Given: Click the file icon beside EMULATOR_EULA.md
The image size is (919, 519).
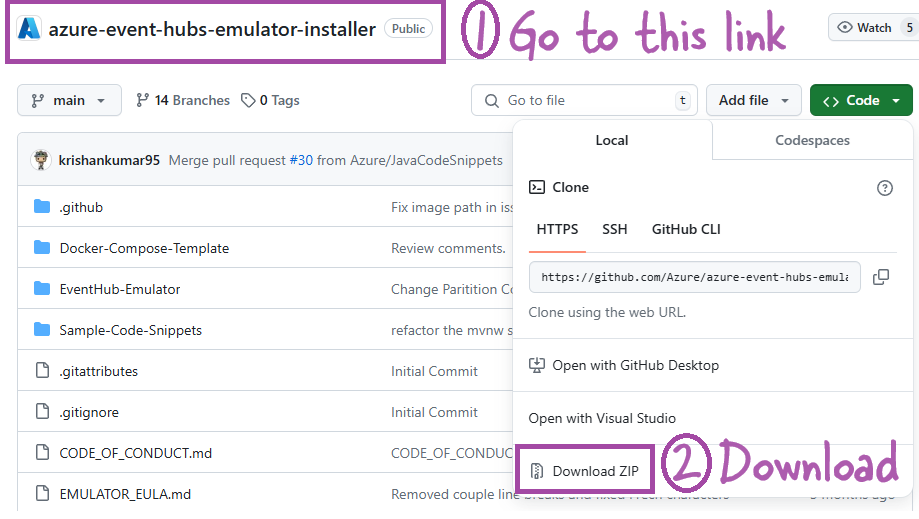Looking at the screenshot, I should pos(42,493).
